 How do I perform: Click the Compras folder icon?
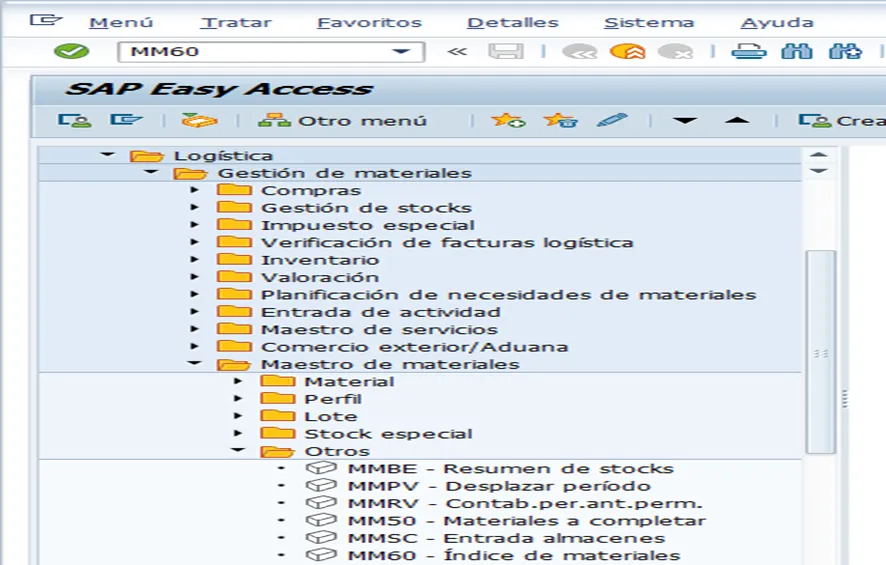point(234,189)
